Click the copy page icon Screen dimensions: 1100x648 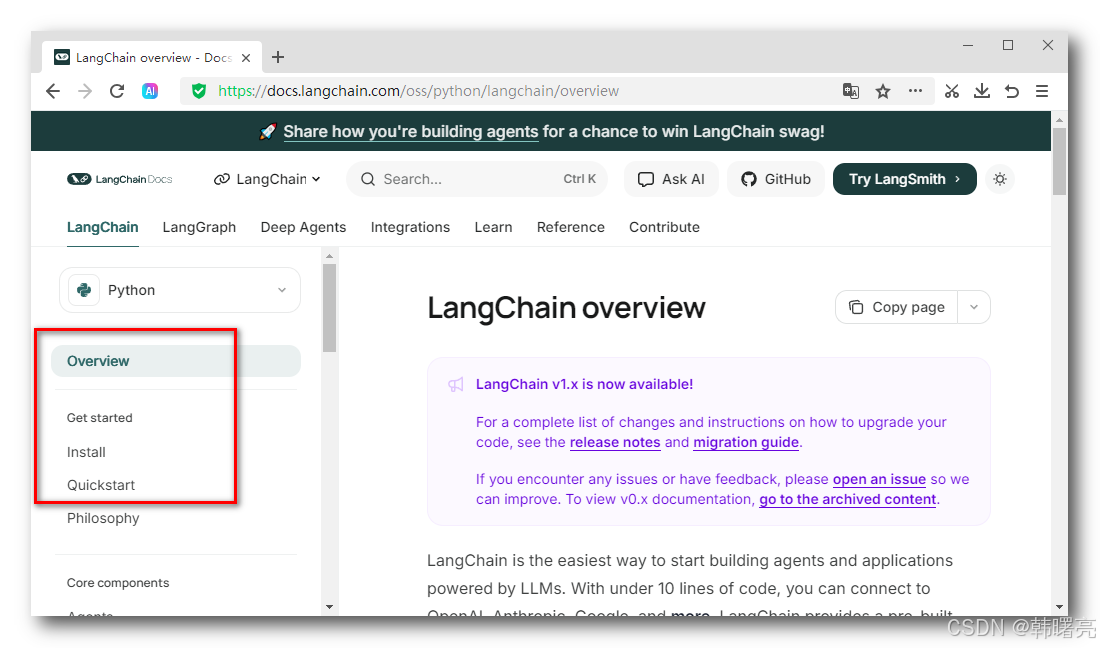[855, 307]
